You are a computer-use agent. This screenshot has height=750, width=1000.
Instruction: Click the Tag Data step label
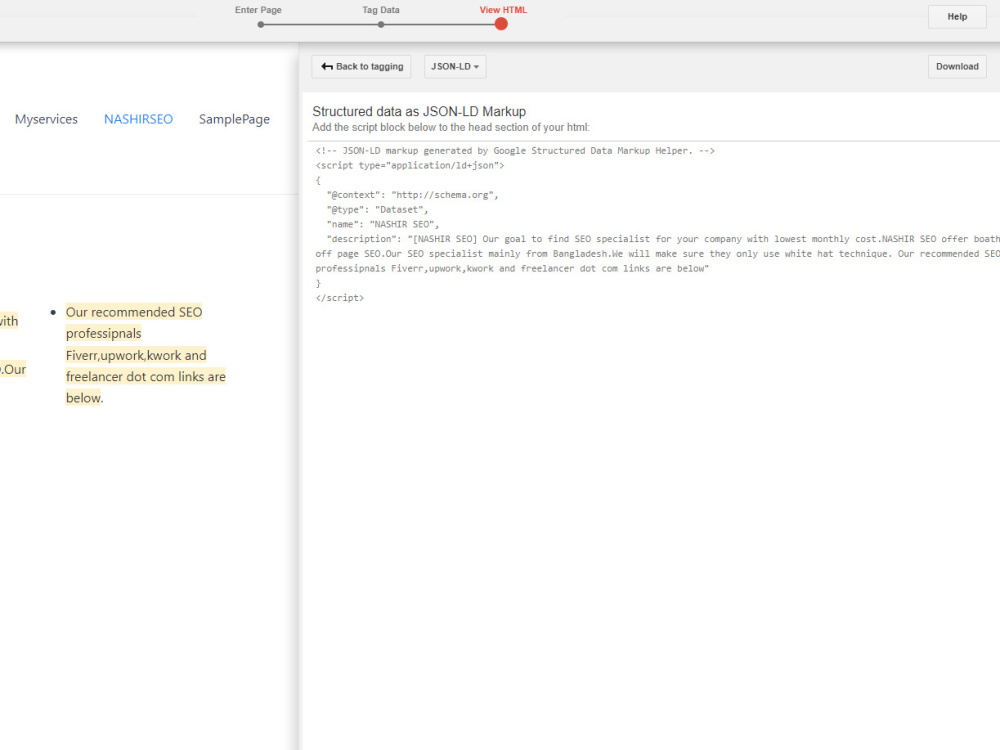click(381, 10)
